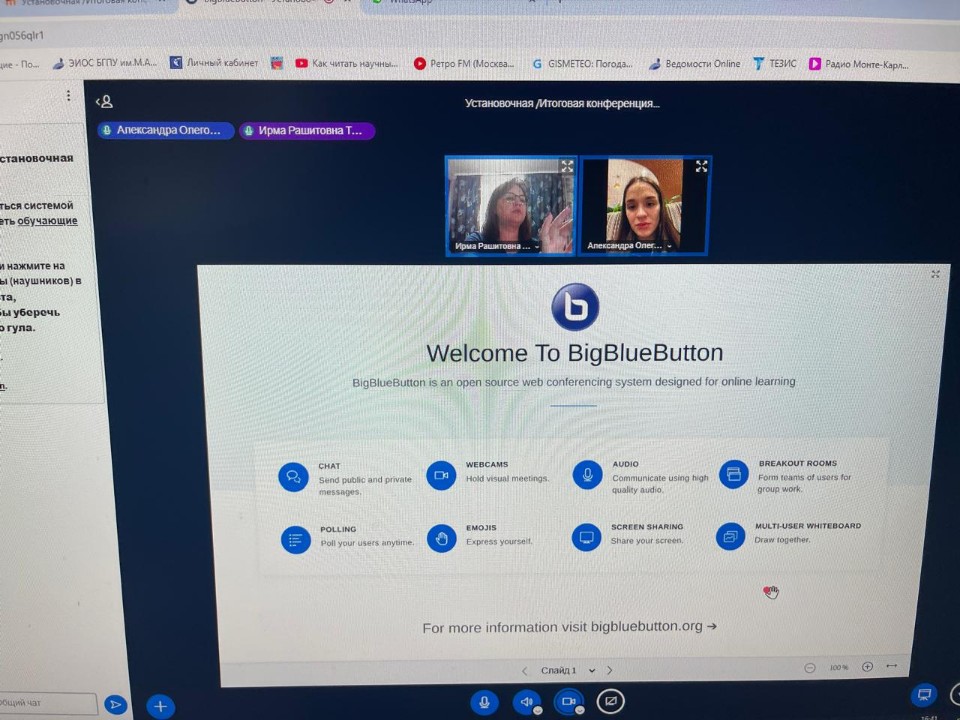Go to the next slide
This screenshot has width=960, height=720.
coord(610,670)
